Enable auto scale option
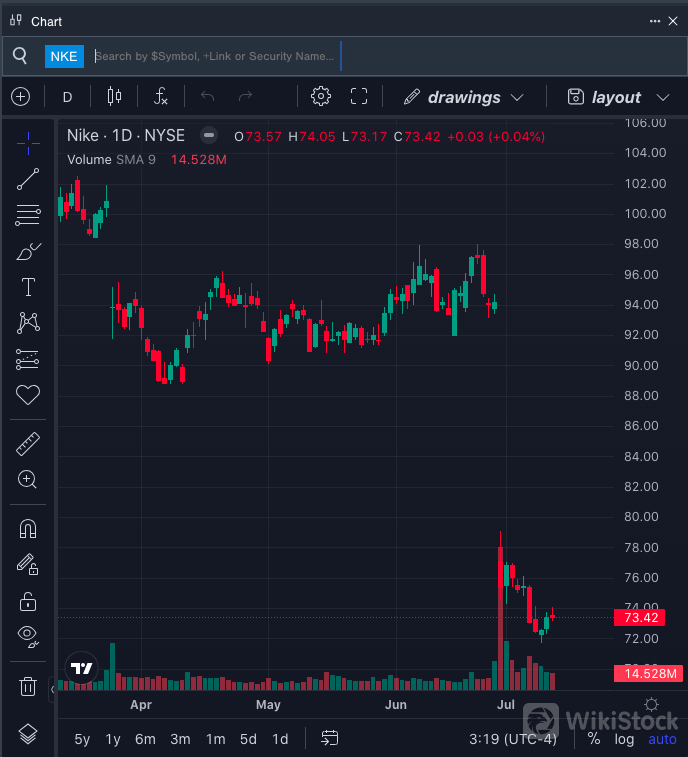Screen dimensions: 688x757 [662, 739]
